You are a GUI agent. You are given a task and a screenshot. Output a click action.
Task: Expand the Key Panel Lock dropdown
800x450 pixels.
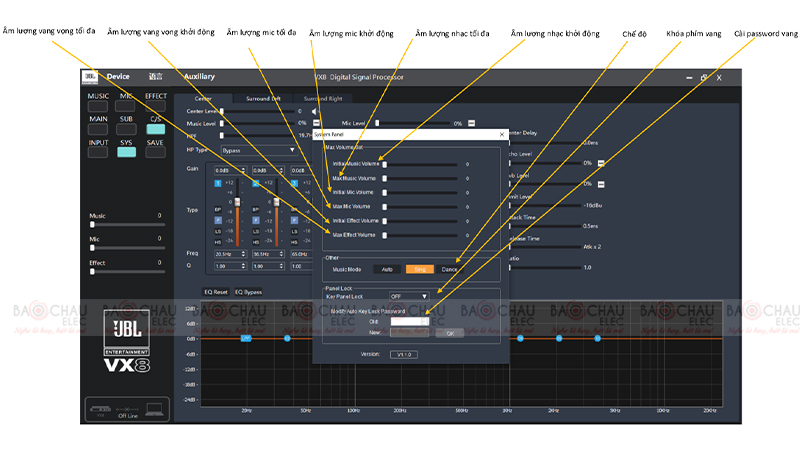[409, 296]
